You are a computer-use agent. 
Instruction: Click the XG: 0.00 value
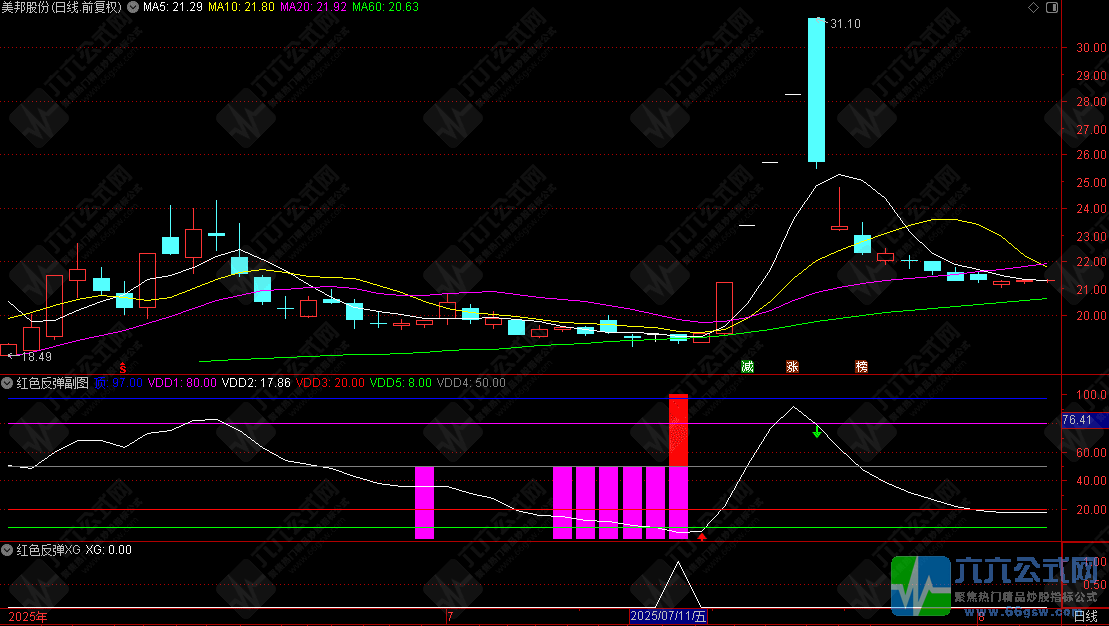click(108, 550)
